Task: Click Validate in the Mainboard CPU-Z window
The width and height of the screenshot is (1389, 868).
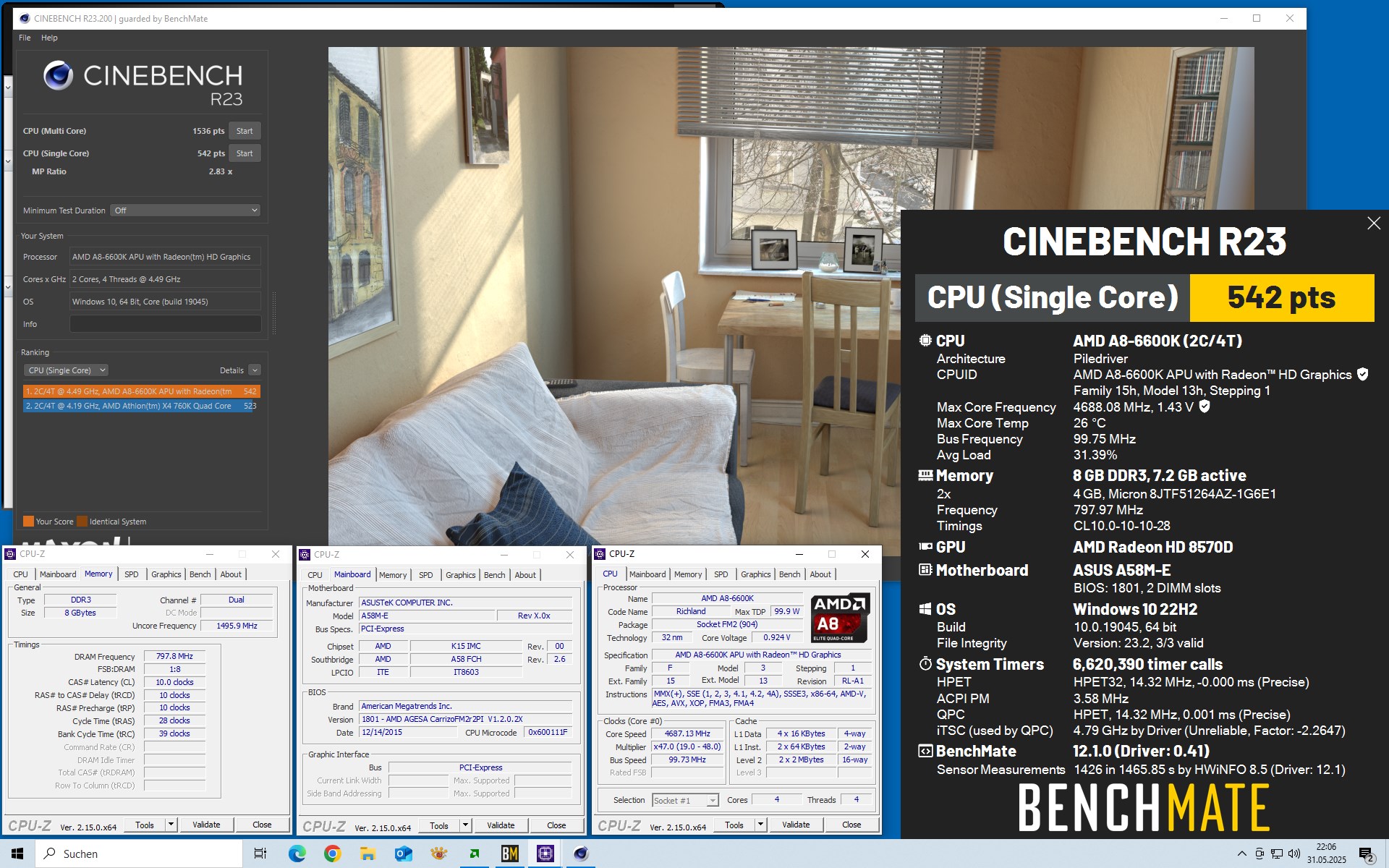Action: click(501, 825)
